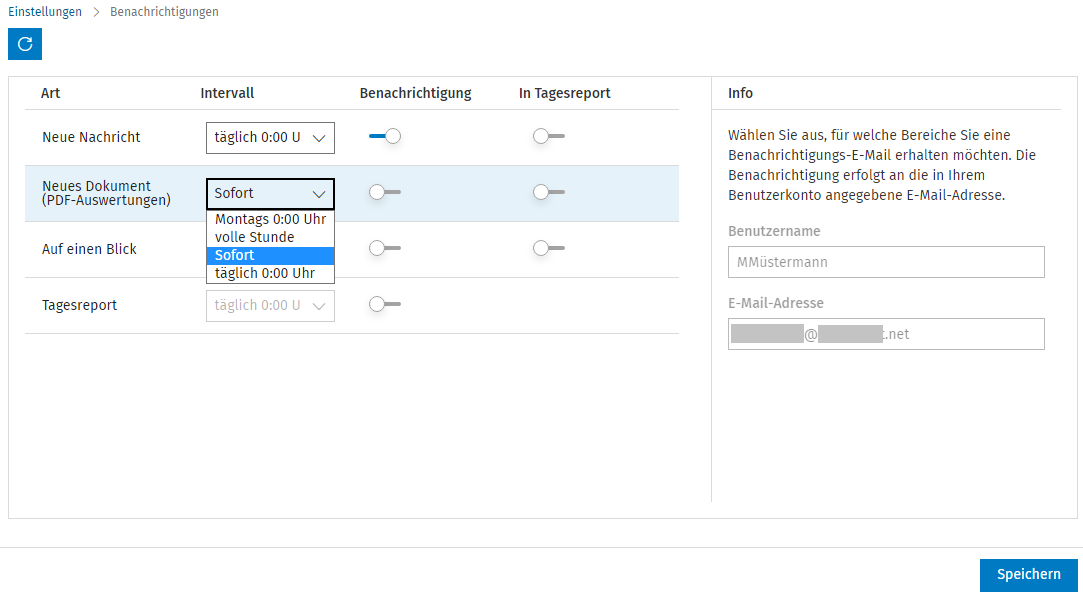Toggle In Tagesreport switch for Neue Nachricht
This screenshot has width=1083, height=598.
tap(549, 137)
